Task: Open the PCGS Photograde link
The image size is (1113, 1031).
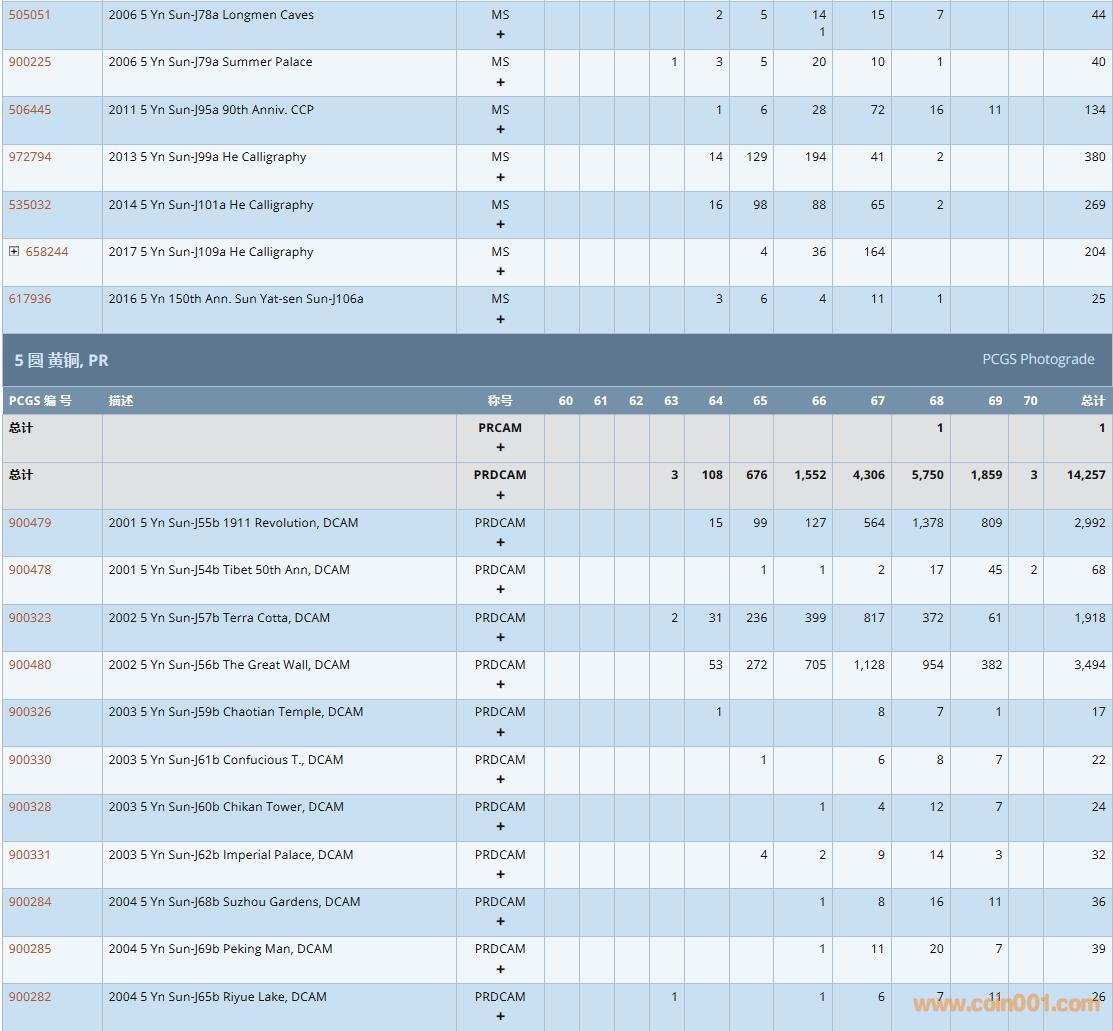Action: click(1038, 359)
